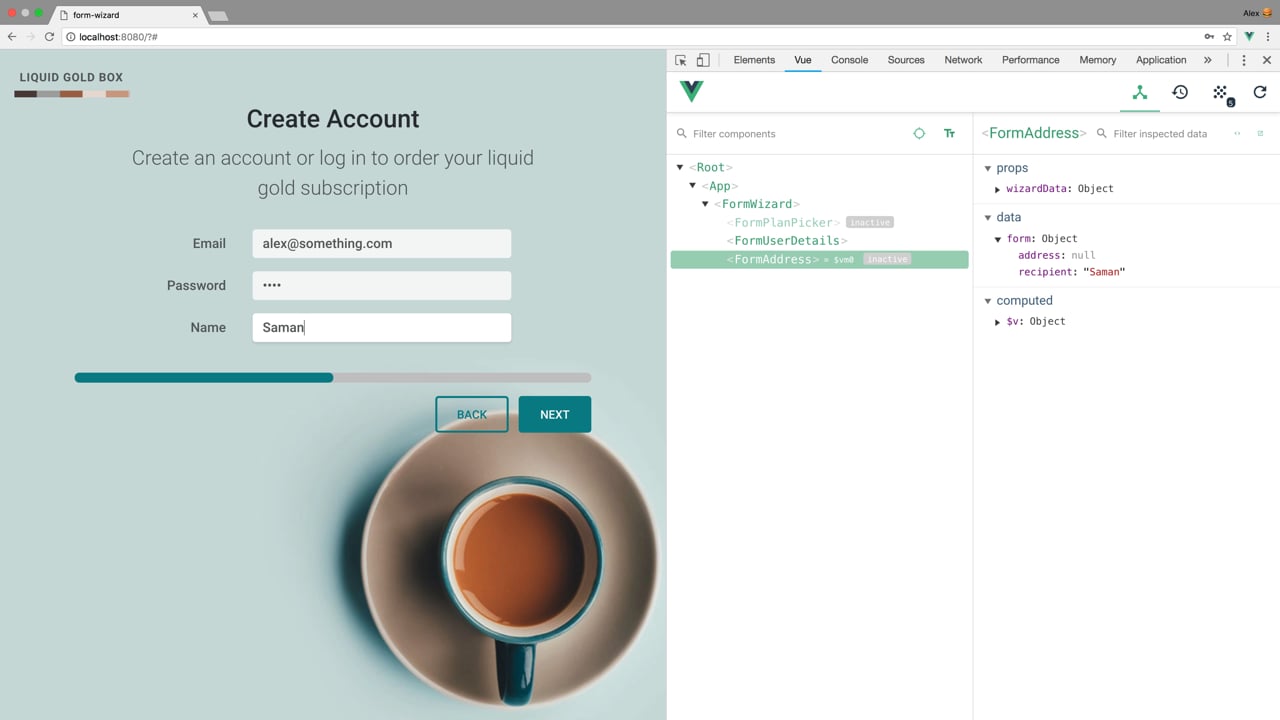Expand the $v Object arrow
Screen dimensions: 1280x720
click(998, 322)
